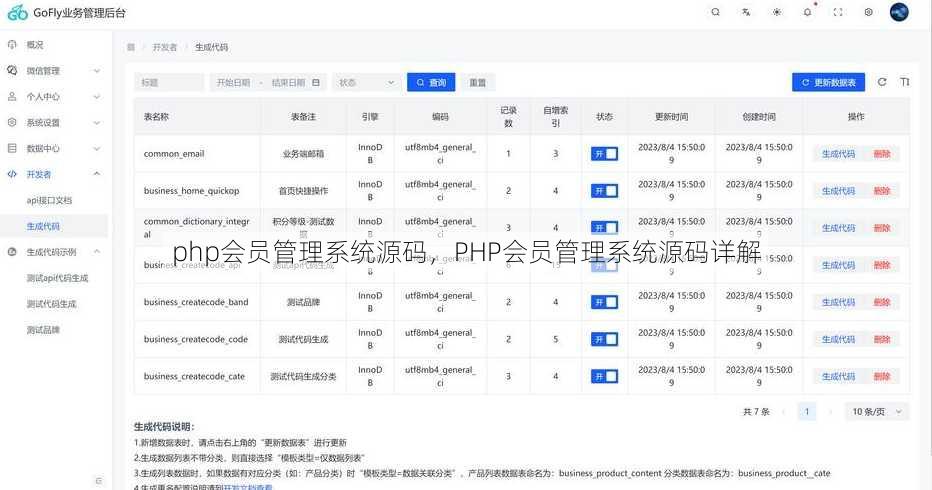
Task: Toggle status switch for common_email
Action: (604, 153)
